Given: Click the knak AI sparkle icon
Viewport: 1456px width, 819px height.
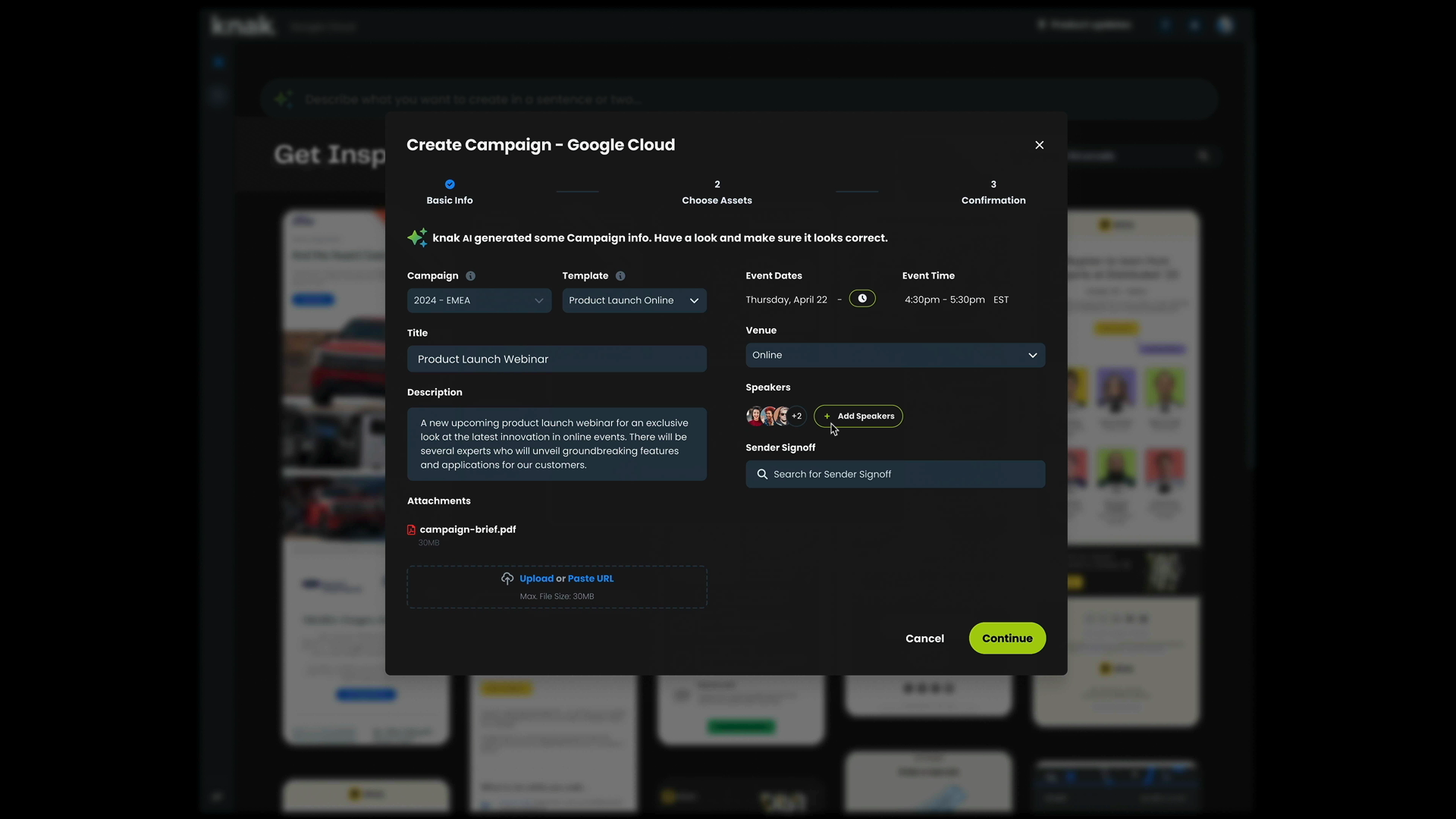Looking at the screenshot, I should [x=417, y=237].
